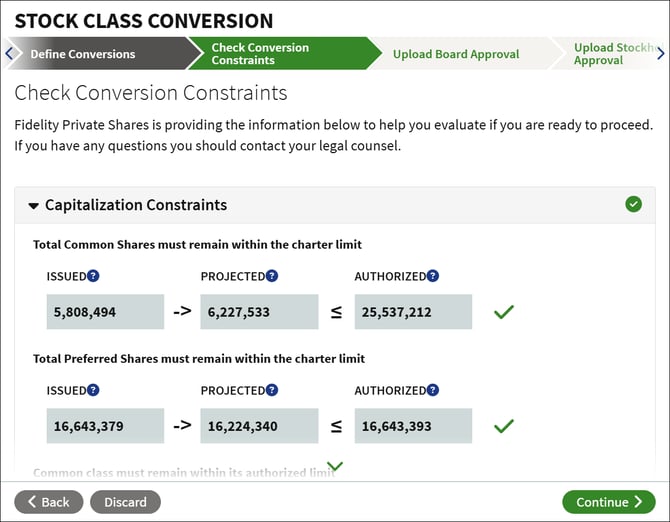
Task: Click green check in Capitalization Constraints header
Action: [633, 204]
